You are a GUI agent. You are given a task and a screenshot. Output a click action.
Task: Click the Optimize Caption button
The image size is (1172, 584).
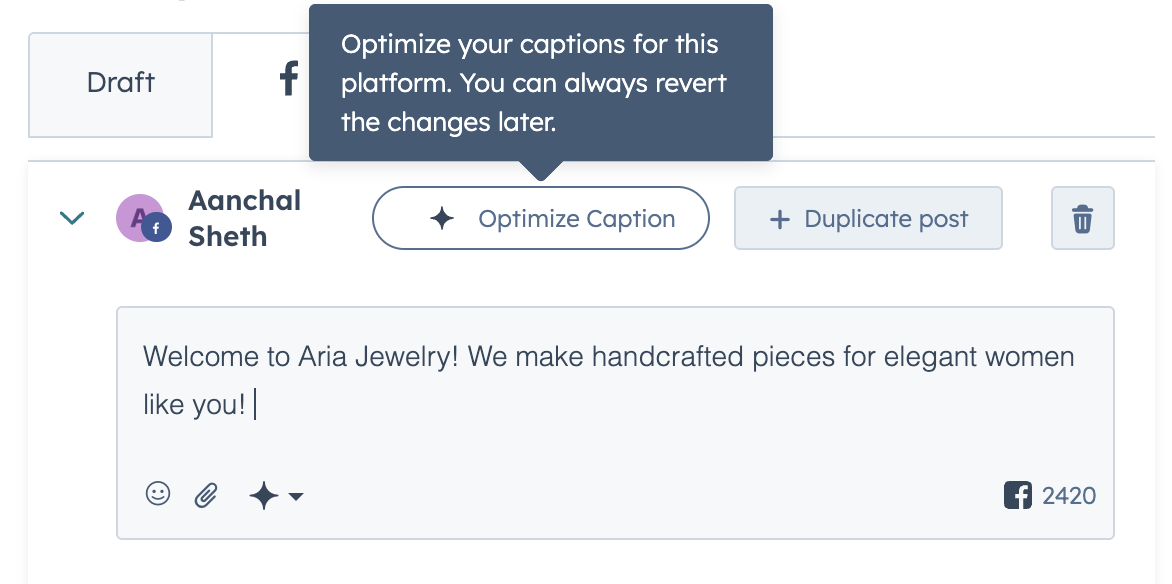[540, 218]
